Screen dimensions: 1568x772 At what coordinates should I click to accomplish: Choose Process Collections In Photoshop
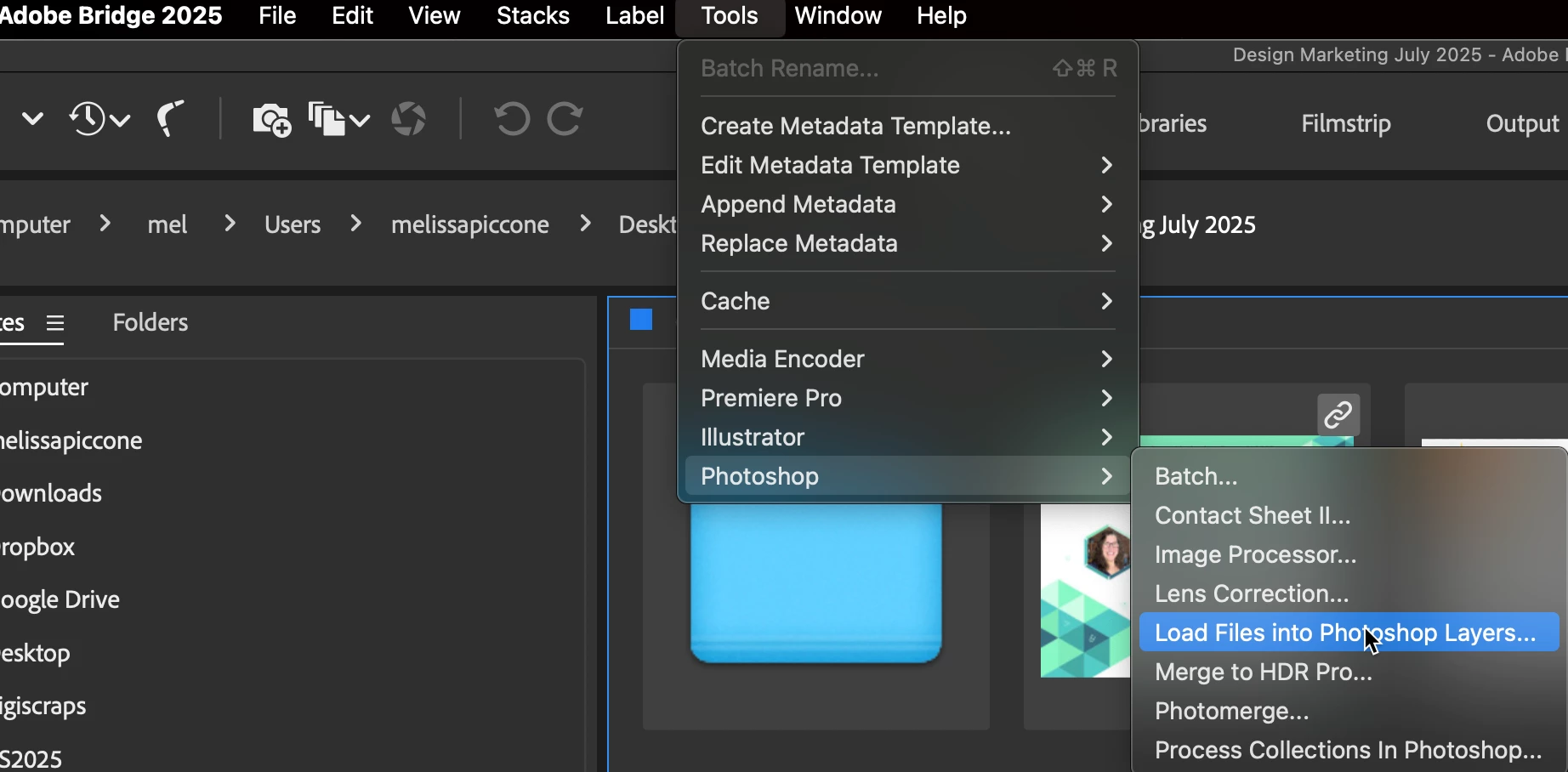pyautogui.click(x=1349, y=750)
